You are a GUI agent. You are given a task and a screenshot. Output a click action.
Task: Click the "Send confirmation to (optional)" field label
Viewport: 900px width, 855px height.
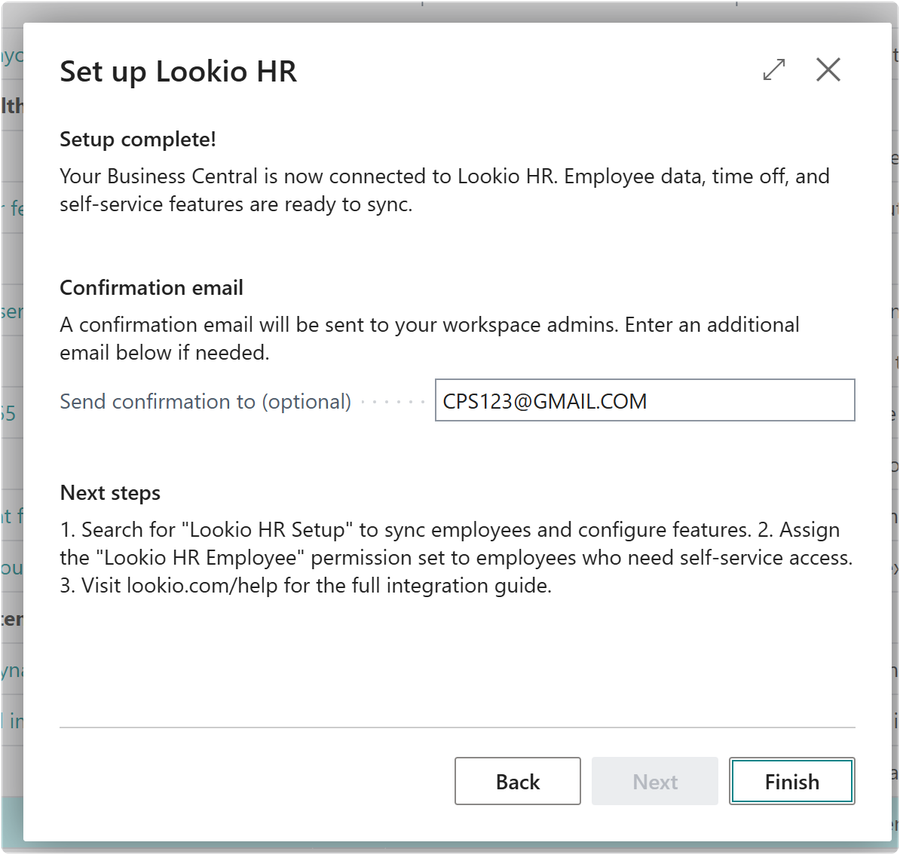pos(205,401)
